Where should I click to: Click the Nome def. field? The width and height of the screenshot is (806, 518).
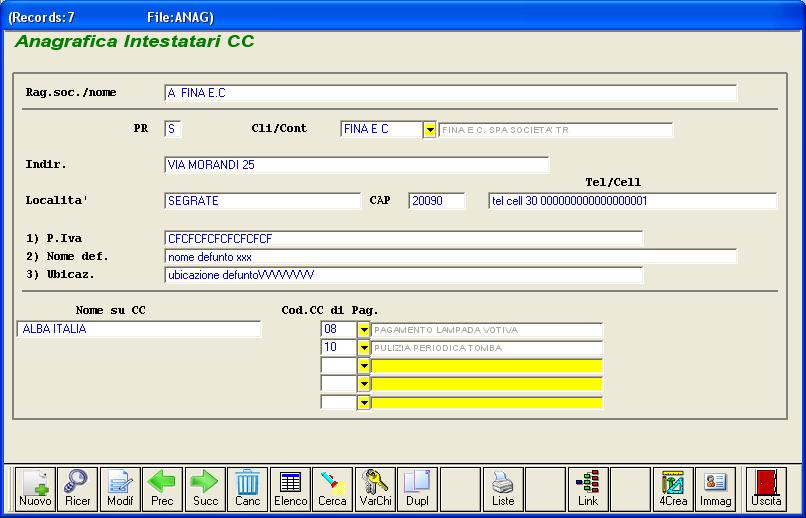[x=451, y=256]
